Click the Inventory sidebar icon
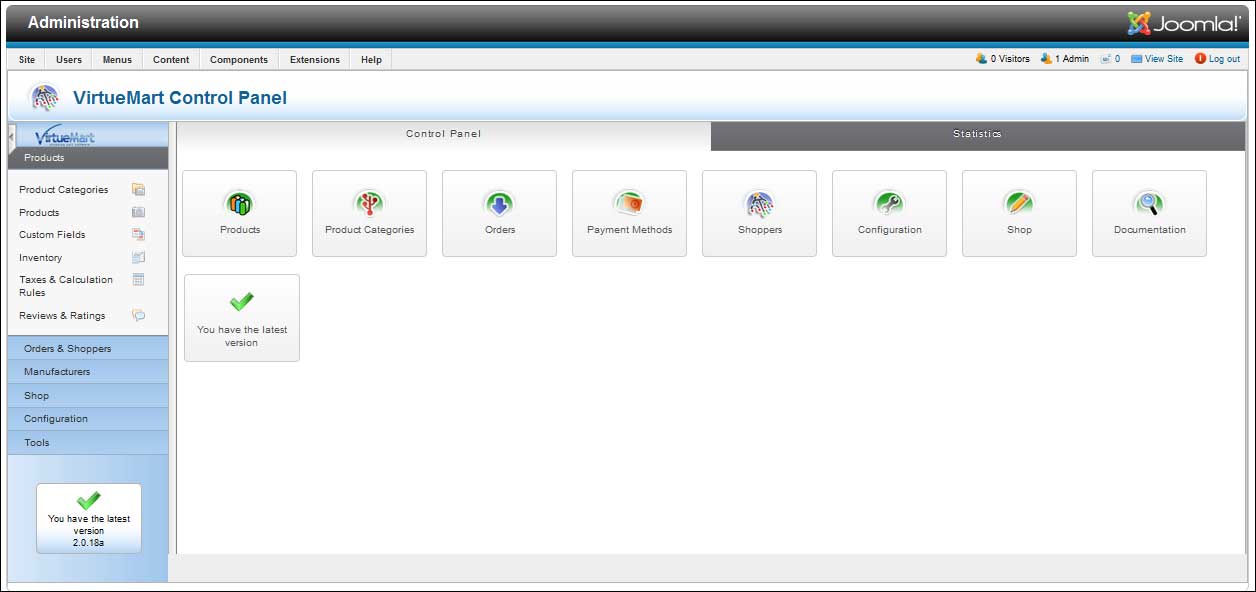Screen dimensions: 1256x592 [139, 257]
